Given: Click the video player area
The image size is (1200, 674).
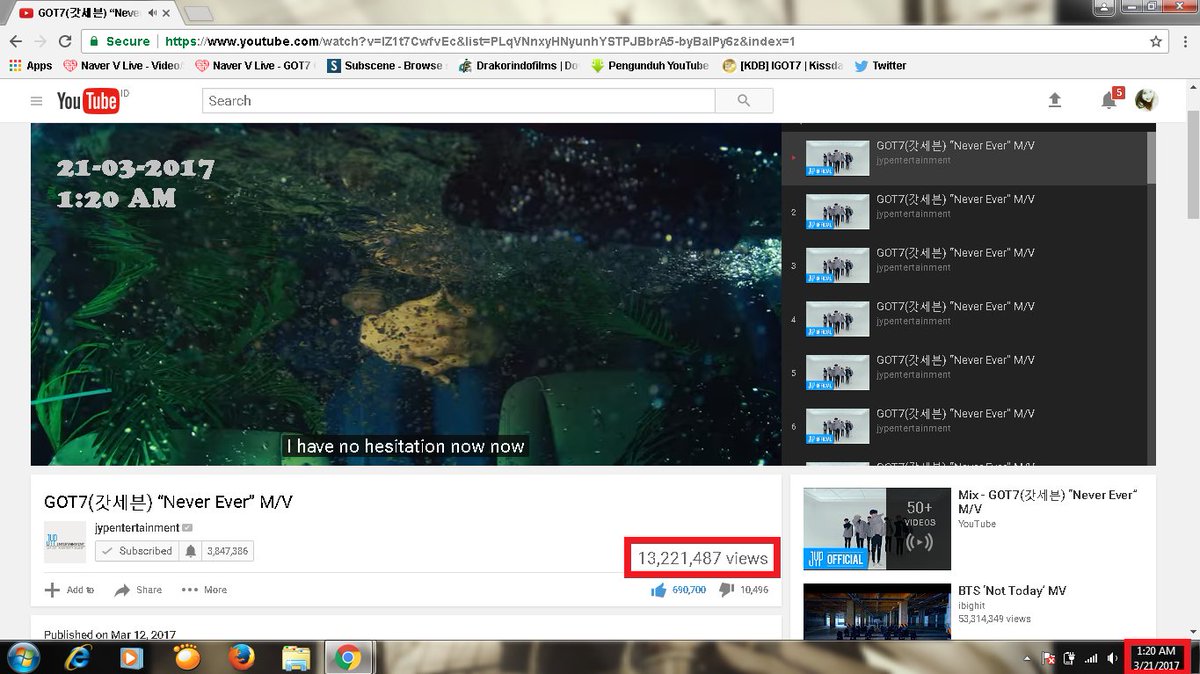Looking at the screenshot, I should coord(406,294).
